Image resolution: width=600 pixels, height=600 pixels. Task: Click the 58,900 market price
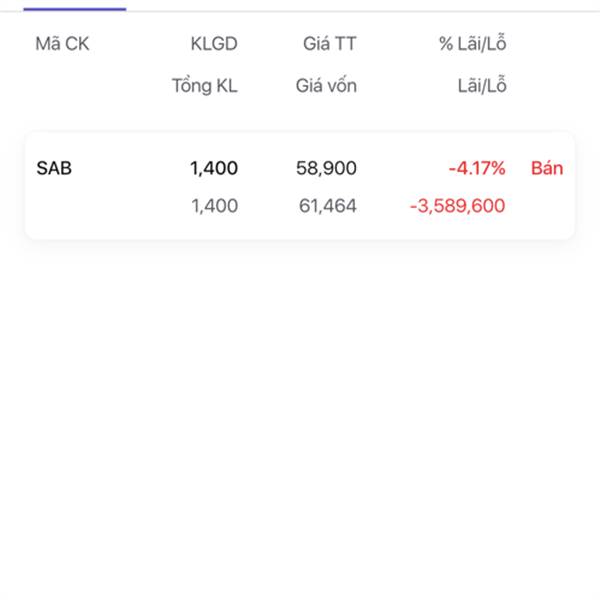pos(326,168)
